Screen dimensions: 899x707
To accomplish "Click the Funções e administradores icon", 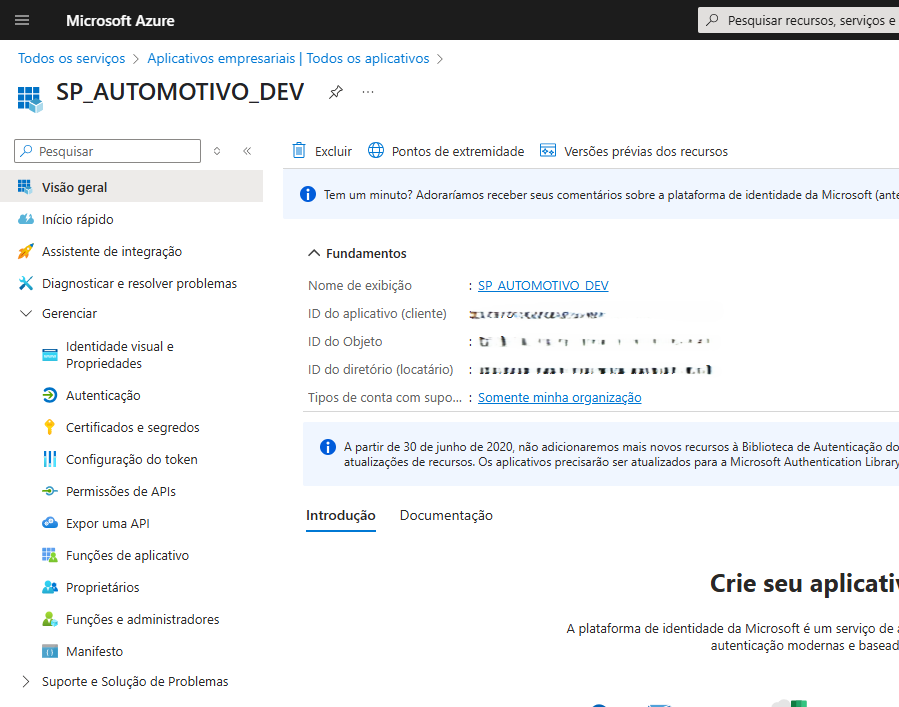I will tap(50, 619).
